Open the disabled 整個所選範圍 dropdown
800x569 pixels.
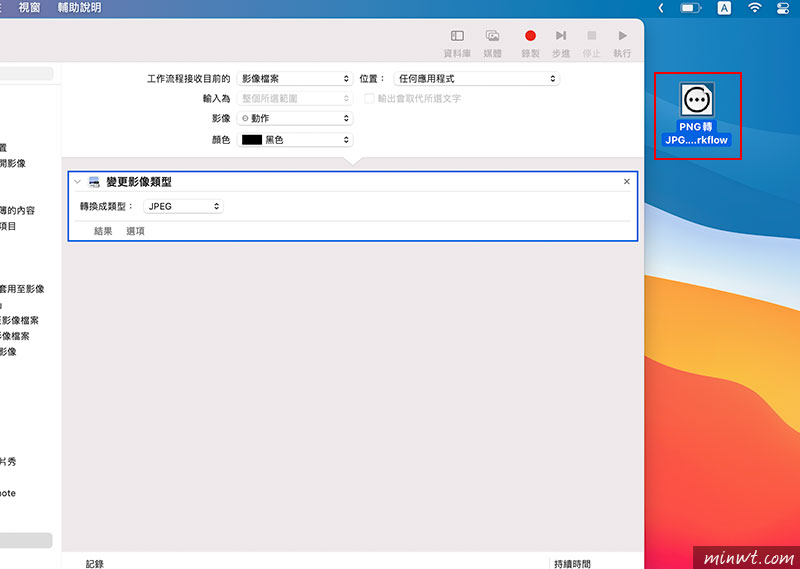pos(295,98)
